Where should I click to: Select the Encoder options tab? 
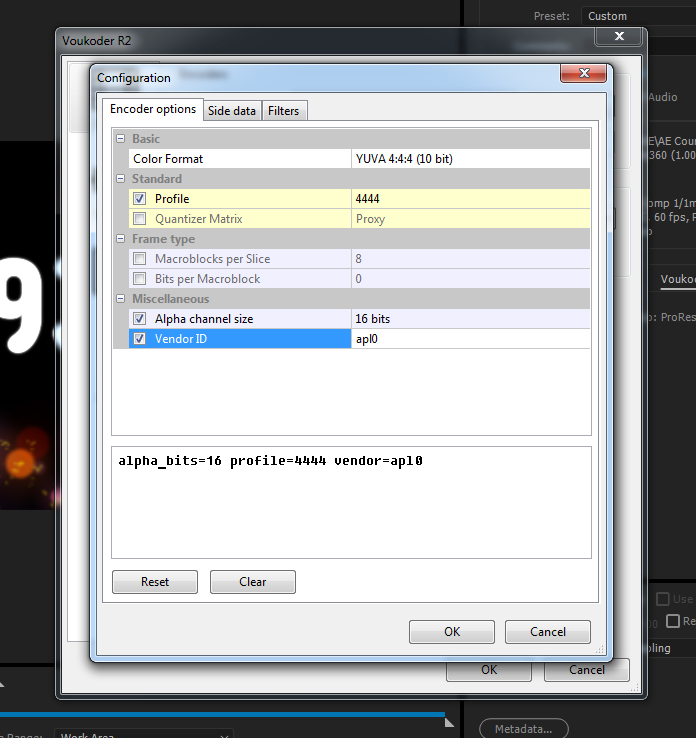tap(152, 109)
